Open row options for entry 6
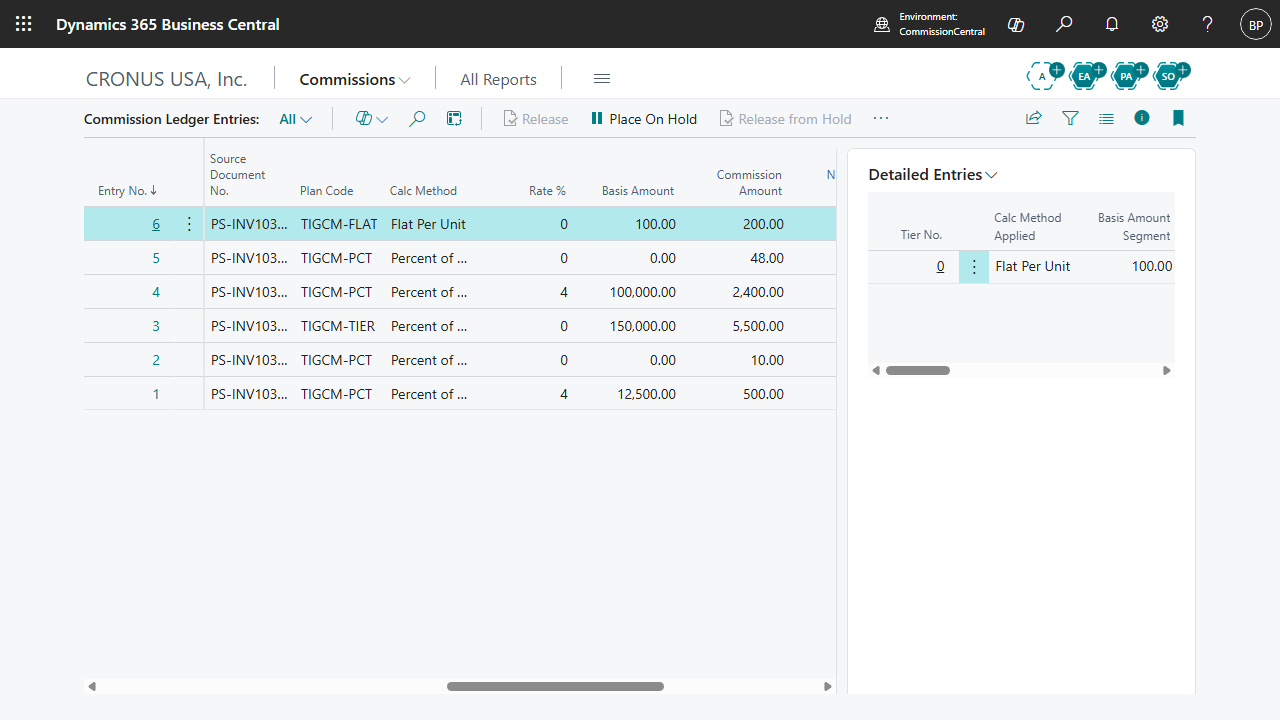This screenshot has width=1280, height=720. point(190,224)
